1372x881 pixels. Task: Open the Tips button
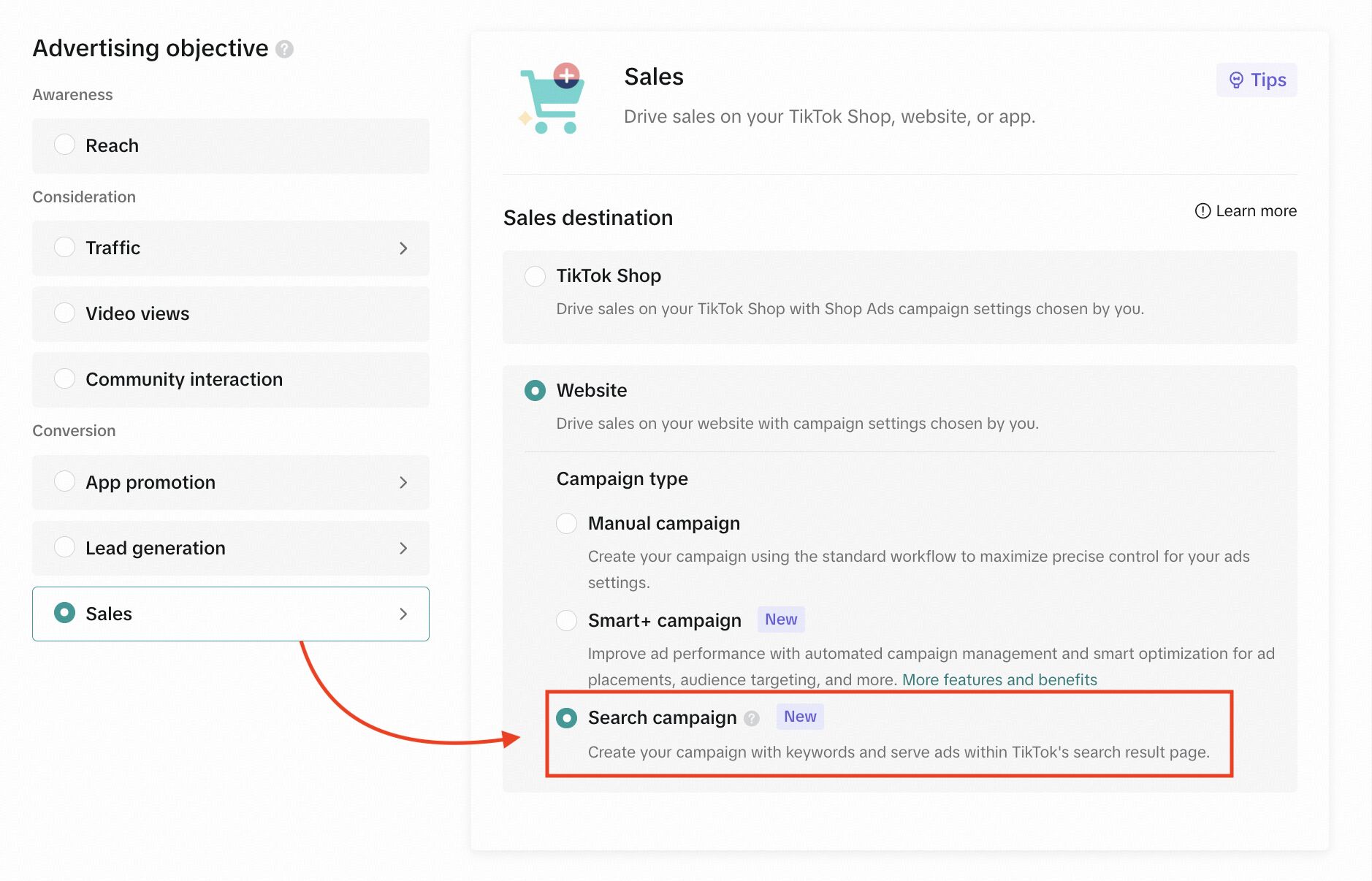[x=1257, y=80]
